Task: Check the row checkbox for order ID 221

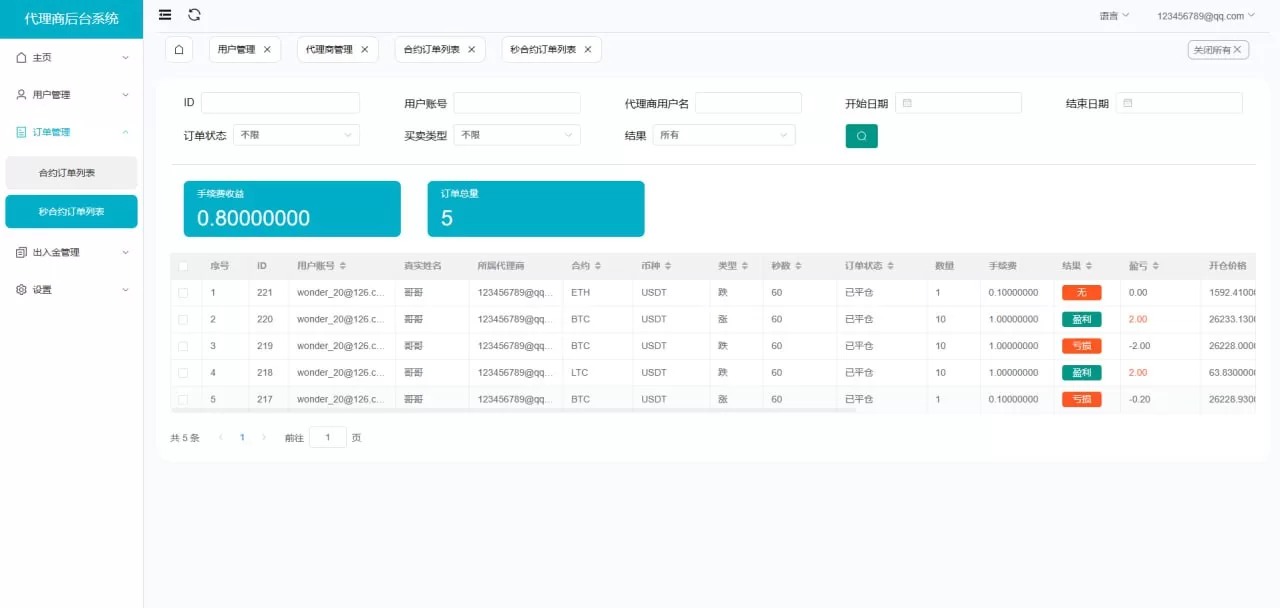Action: point(184,292)
